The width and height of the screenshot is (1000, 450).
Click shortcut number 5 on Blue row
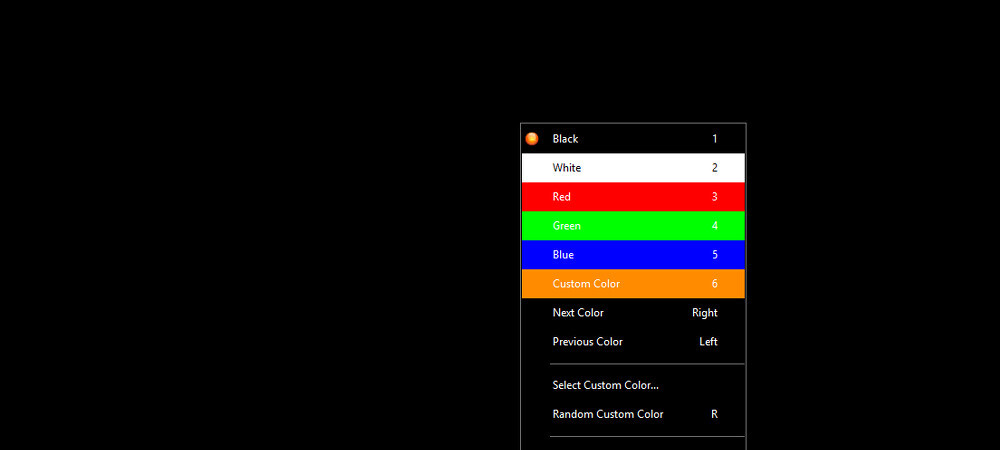click(x=714, y=255)
